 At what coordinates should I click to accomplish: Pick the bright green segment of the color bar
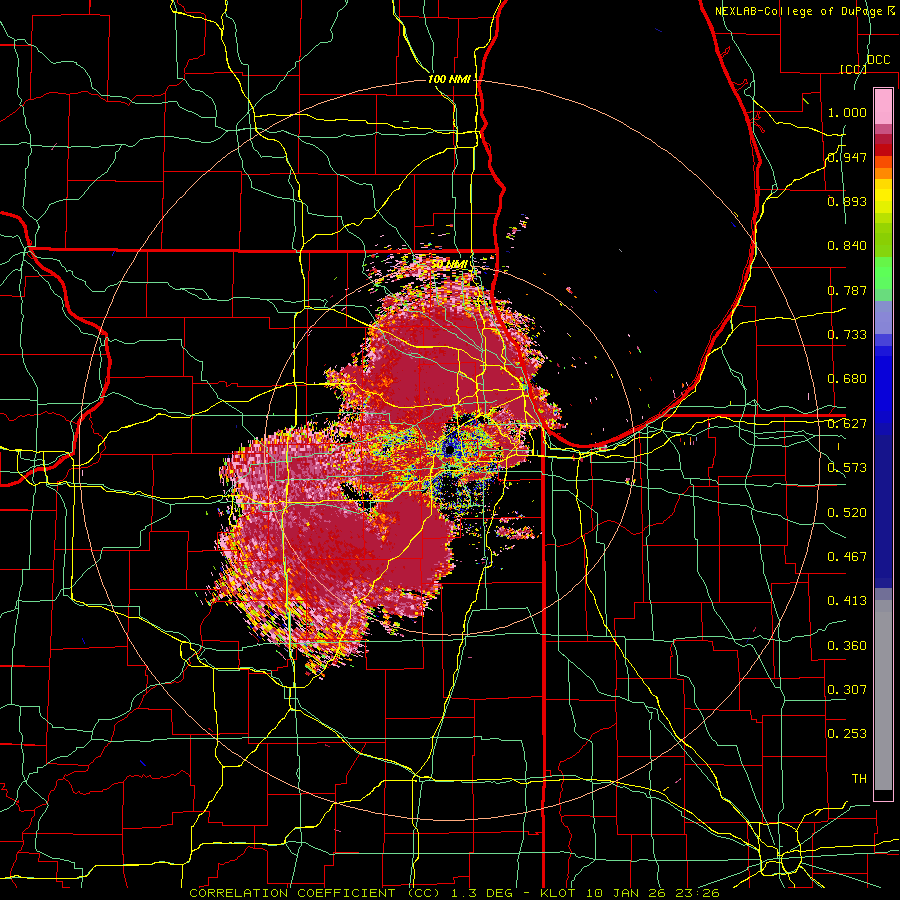[x=883, y=273]
